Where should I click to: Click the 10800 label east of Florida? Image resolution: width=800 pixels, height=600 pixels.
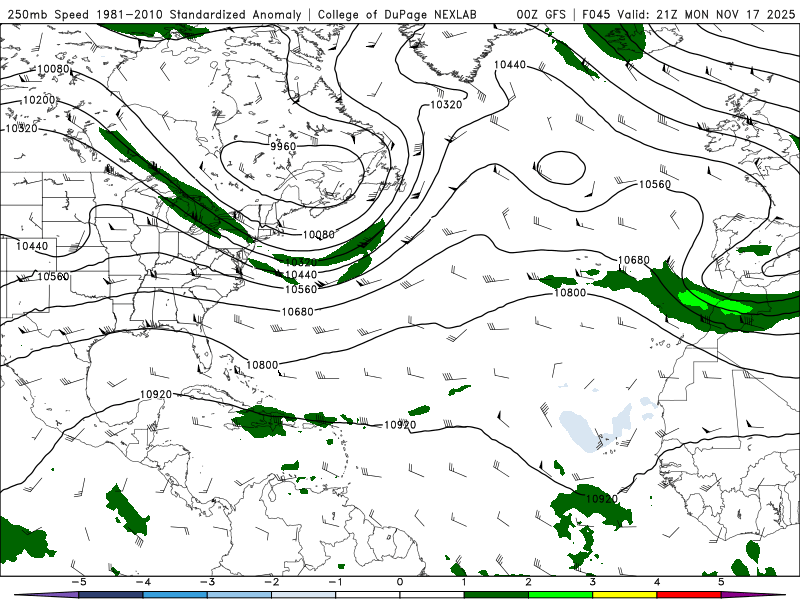pyautogui.click(x=262, y=365)
